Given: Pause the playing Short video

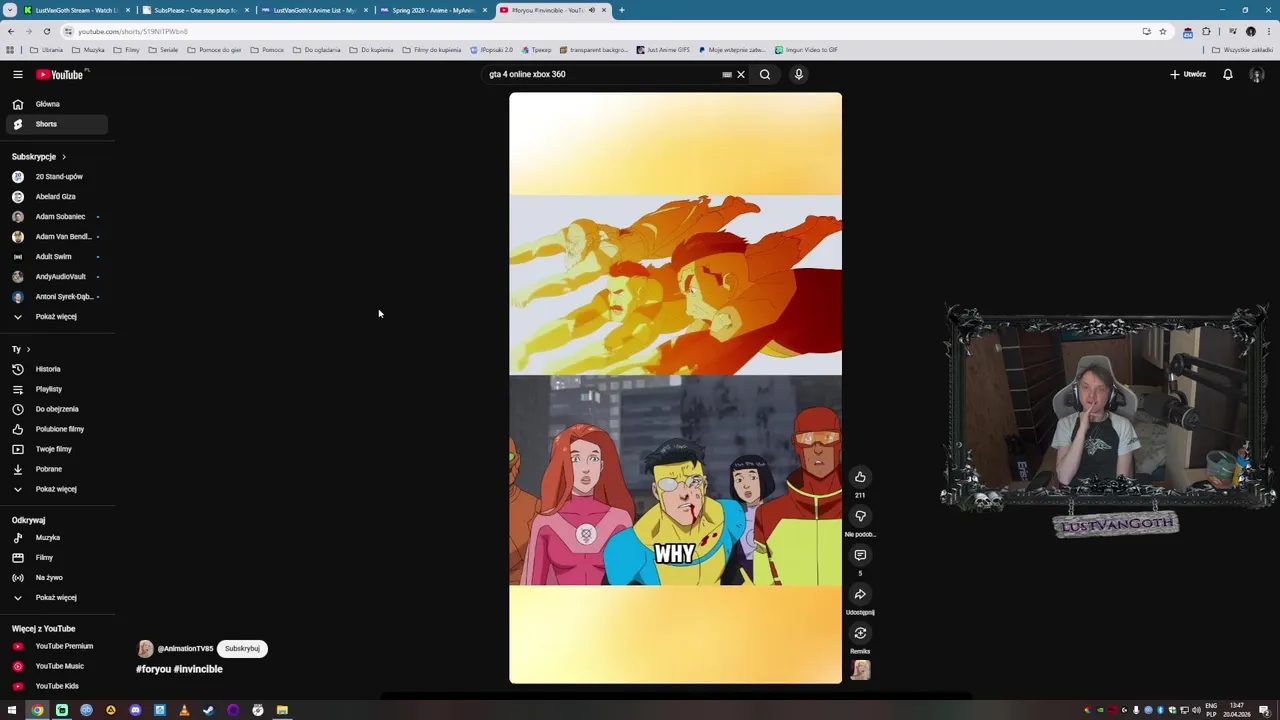Looking at the screenshot, I should [x=675, y=388].
